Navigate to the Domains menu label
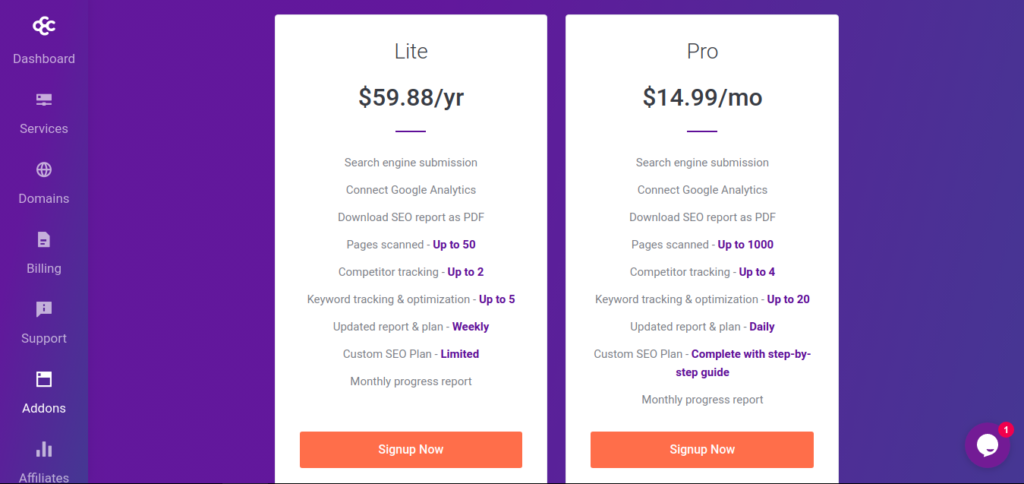 [44, 199]
